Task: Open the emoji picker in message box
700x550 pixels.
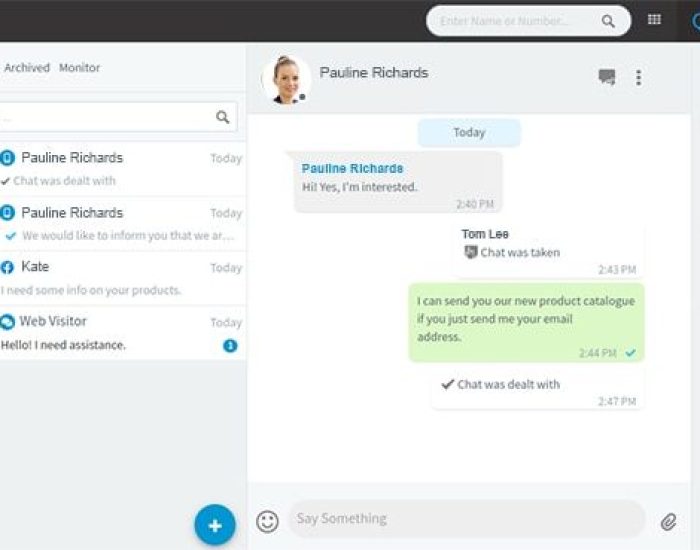Action: pyautogui.click(x=267, y=521)
